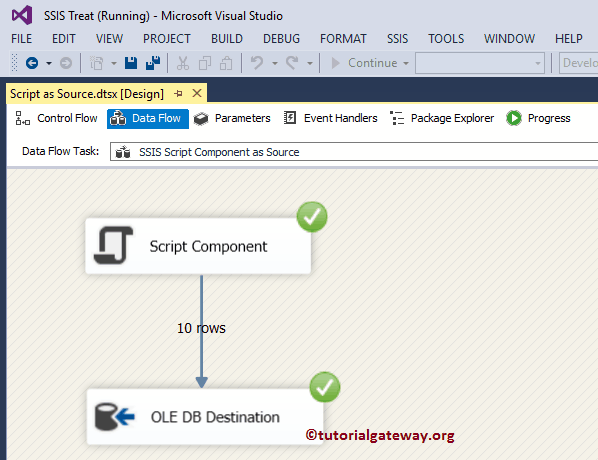Pin the Script as Source.dtsx tab

178,93
